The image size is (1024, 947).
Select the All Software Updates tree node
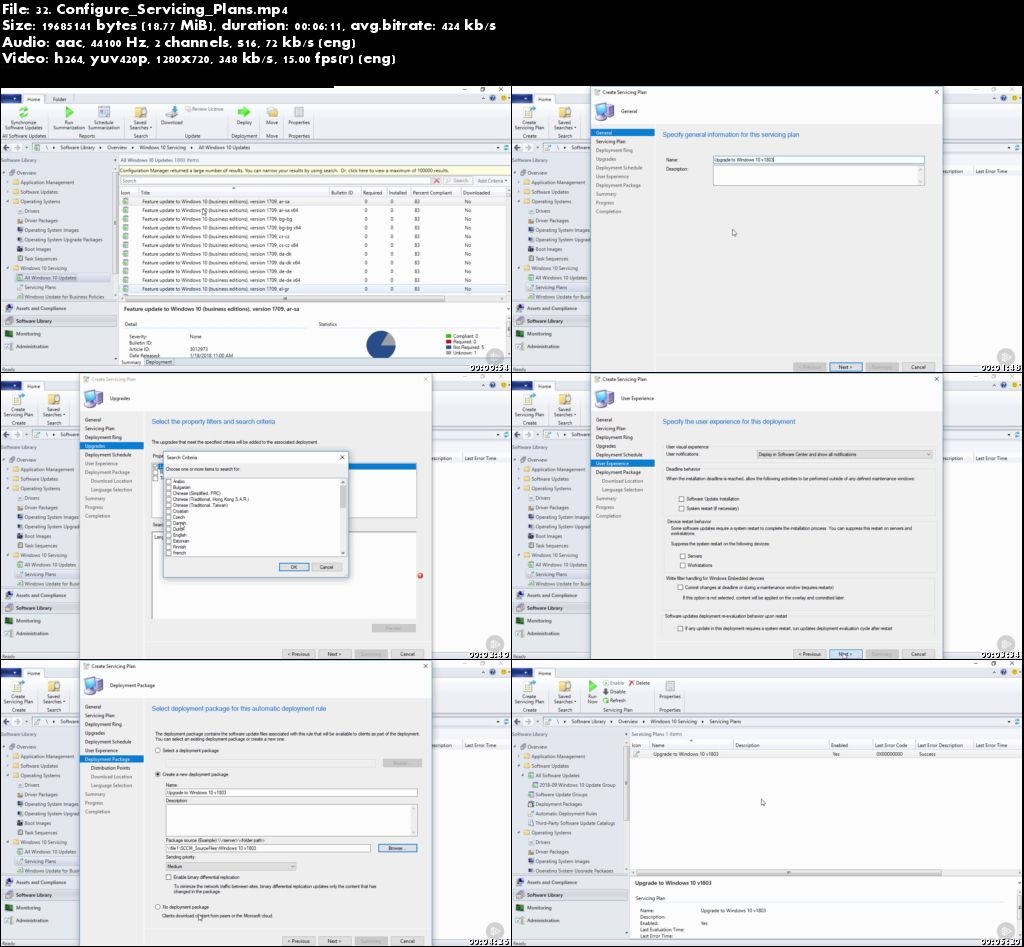(553, 775)
